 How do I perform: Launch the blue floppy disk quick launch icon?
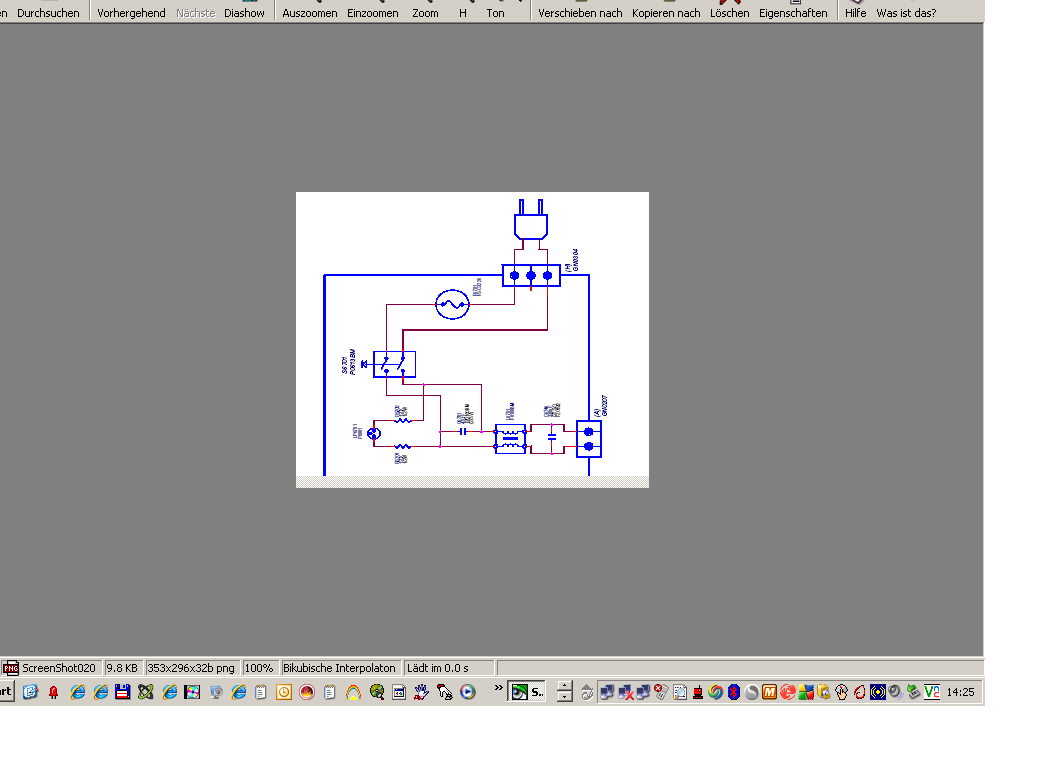coord(122,692)
